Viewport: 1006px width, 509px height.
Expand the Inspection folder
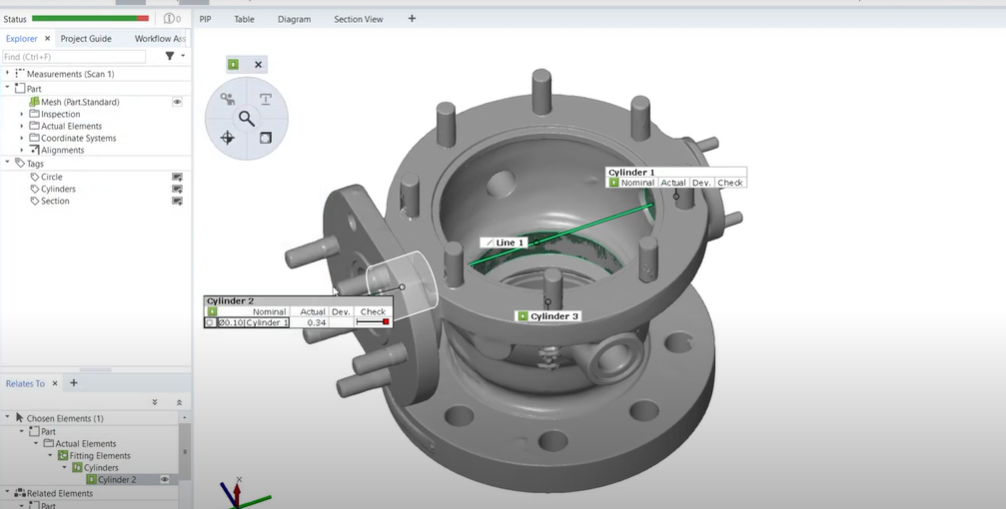21,114
